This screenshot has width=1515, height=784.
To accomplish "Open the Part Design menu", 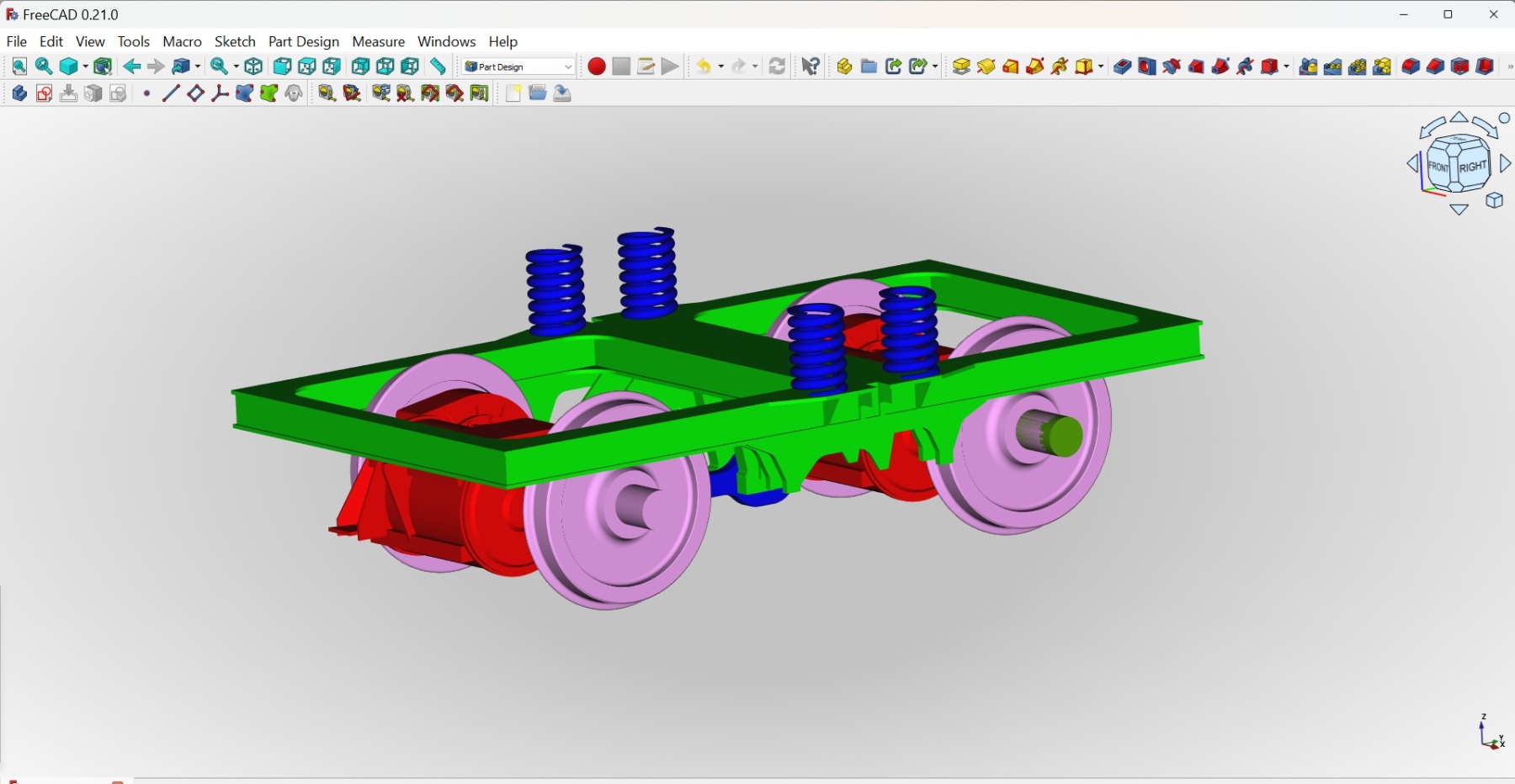I will pyautogui.click(x=304, y=41).
